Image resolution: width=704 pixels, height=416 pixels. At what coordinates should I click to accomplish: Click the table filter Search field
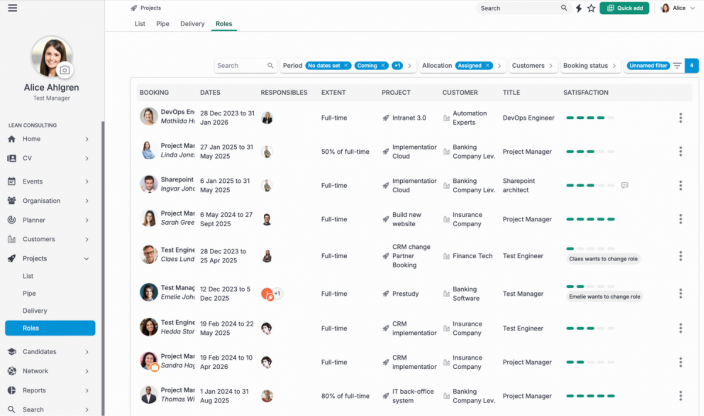pos(240,66)
